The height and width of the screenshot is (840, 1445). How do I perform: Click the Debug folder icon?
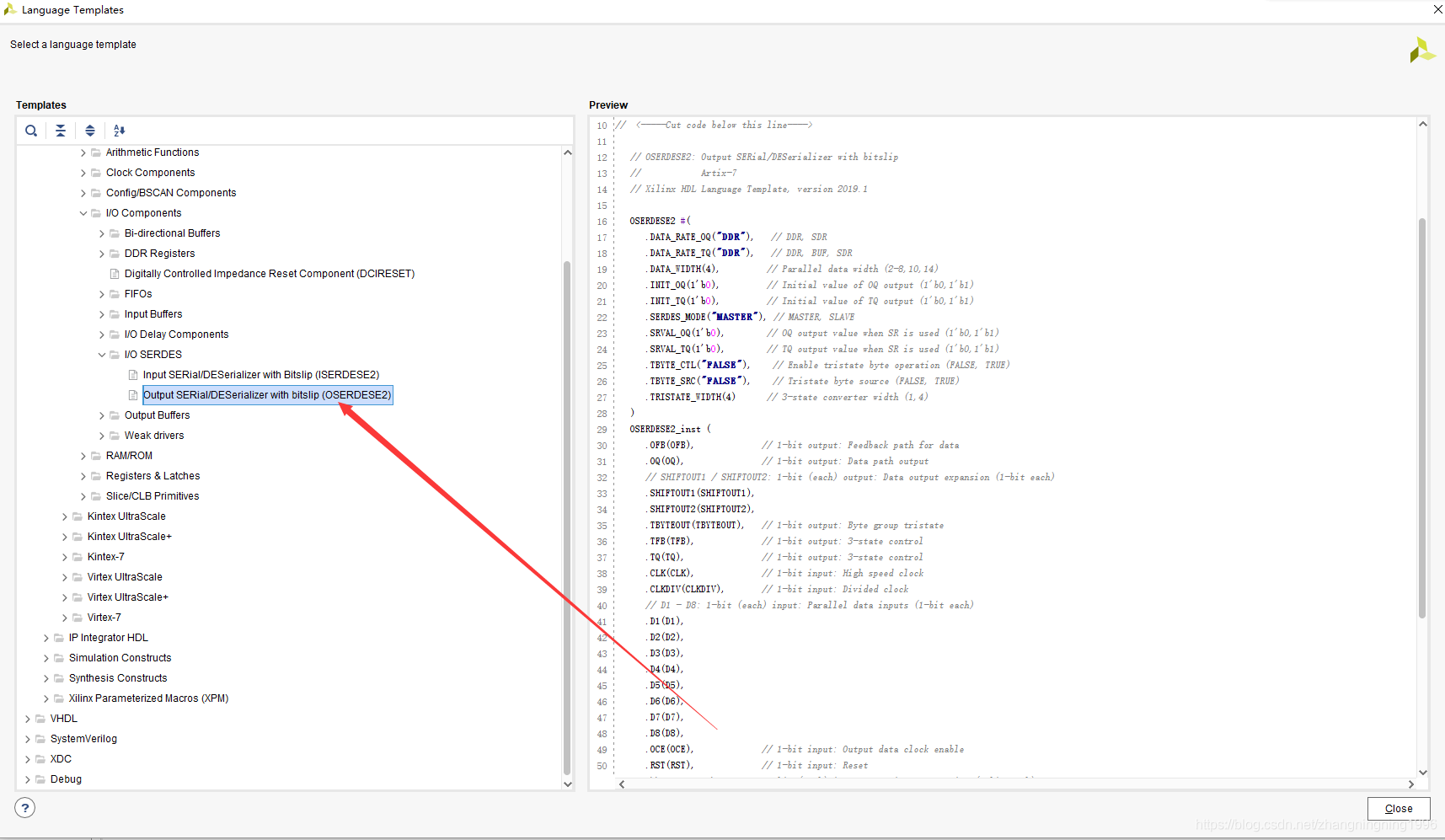(40, 779)
